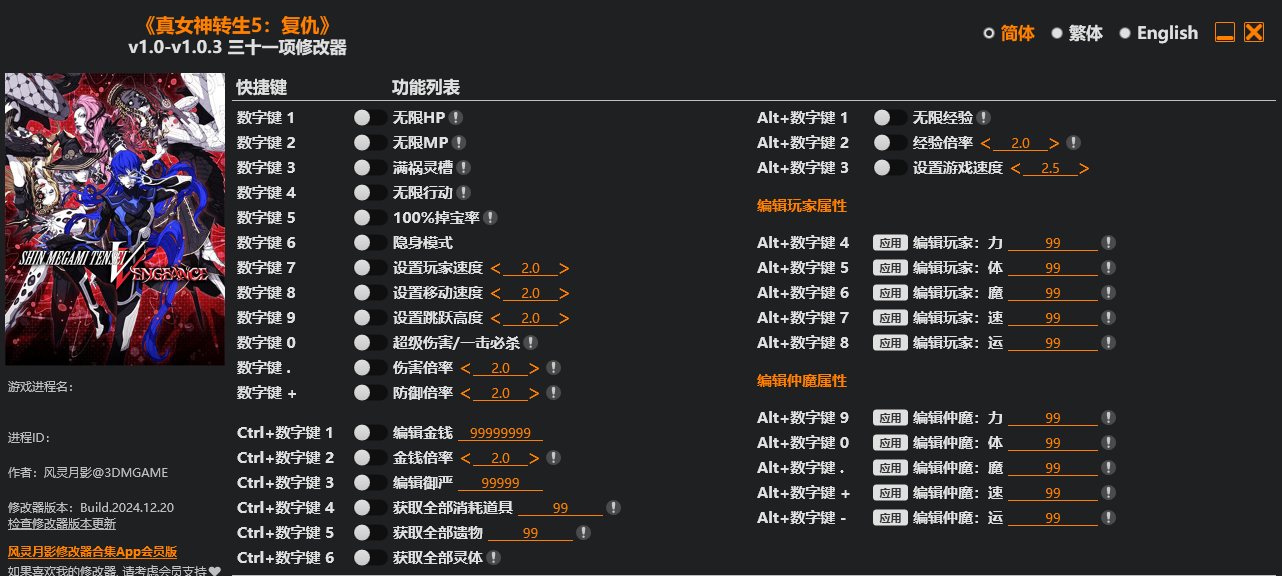Viewport: 1282px width, 576px height.
Task: Apply 编辑玩家: 力 with 应用 button
Action: pos(890,243)
